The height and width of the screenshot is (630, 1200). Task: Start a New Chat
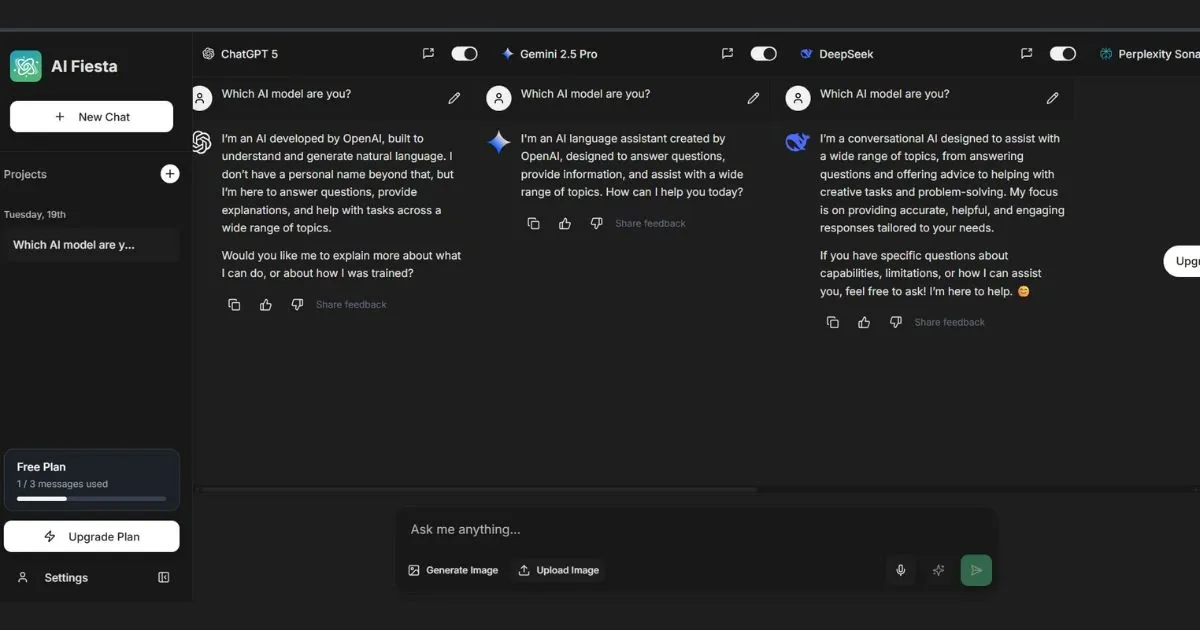pyautogui.click(x=91, y=117)
